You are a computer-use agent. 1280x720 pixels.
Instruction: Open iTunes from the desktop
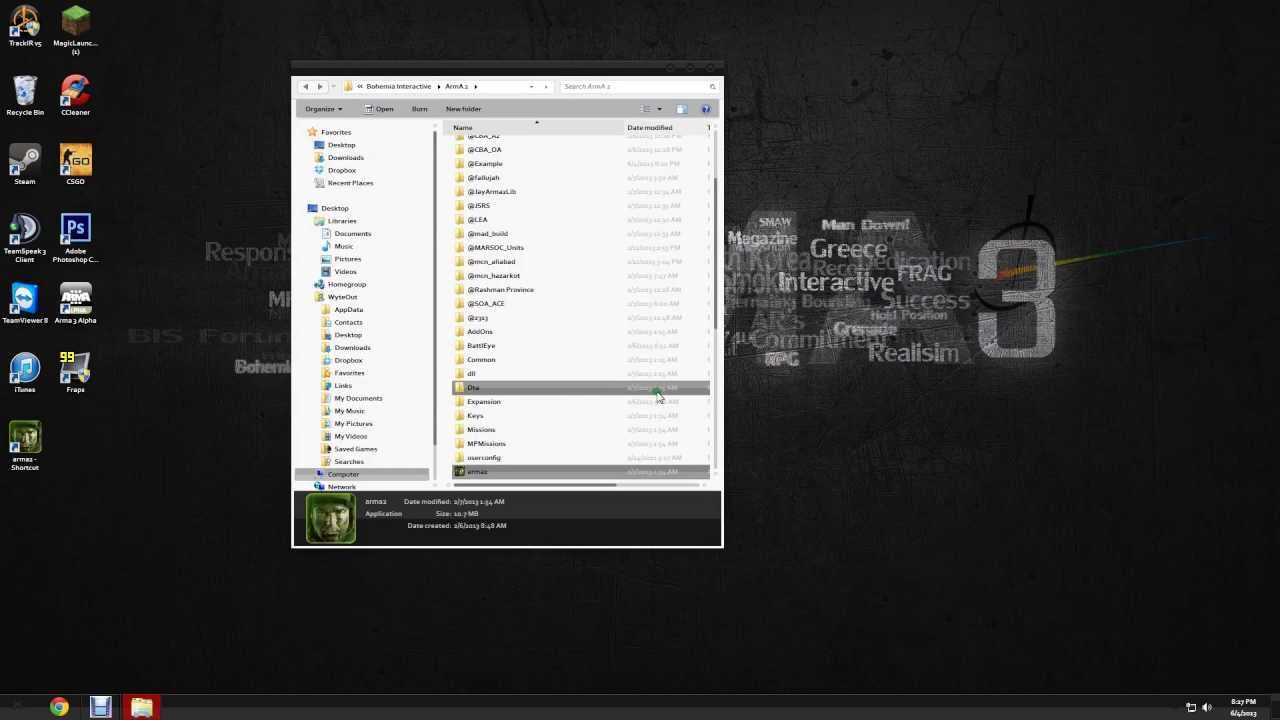pos(25,372)
